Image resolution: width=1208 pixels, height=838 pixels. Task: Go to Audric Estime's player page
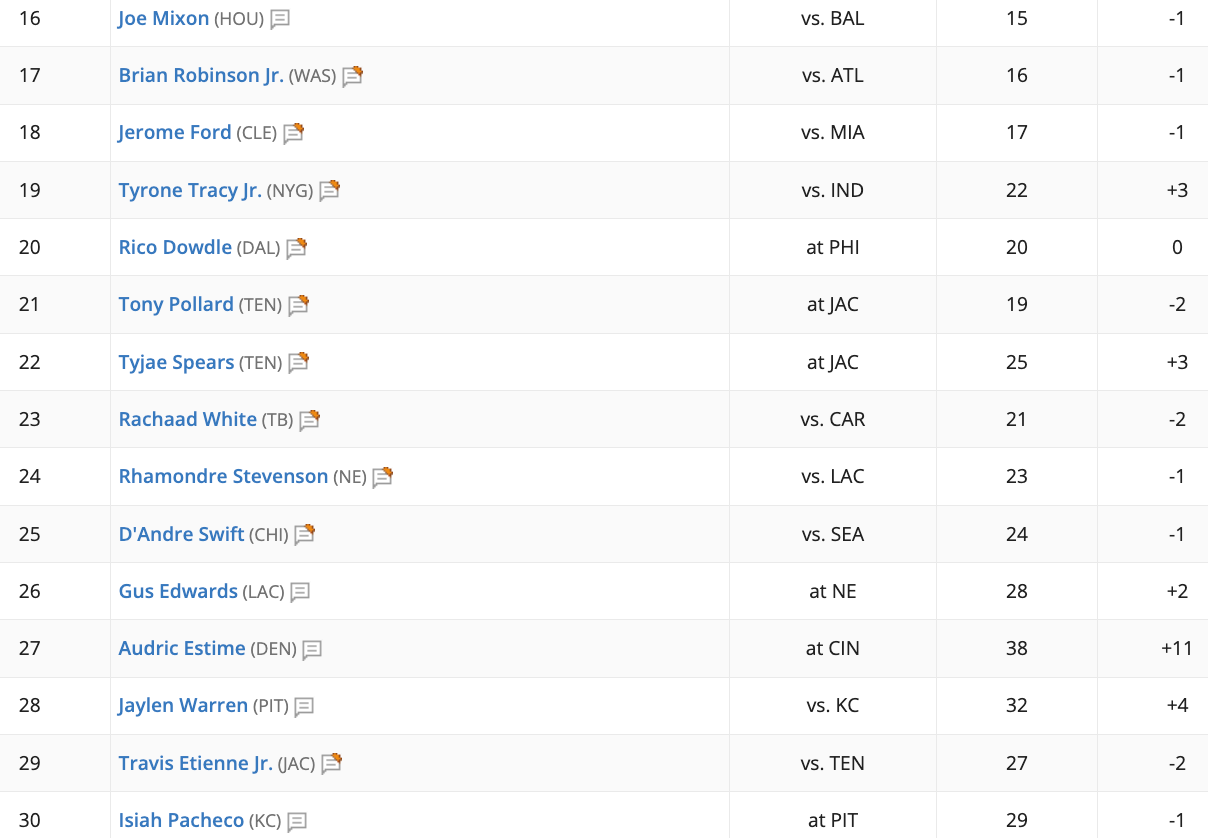[x=182, y=648]
